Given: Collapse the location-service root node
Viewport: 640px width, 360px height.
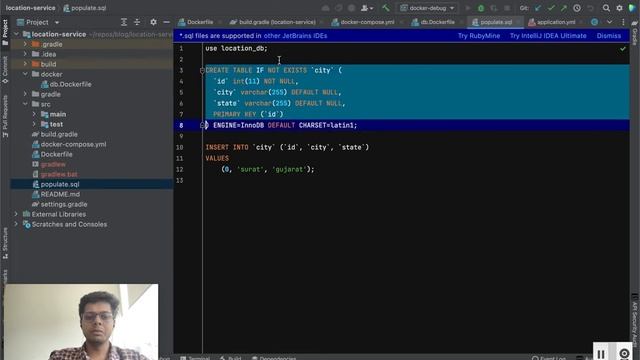Looking at the screenshot, I should pyautogui.click(x=16, y=34).
